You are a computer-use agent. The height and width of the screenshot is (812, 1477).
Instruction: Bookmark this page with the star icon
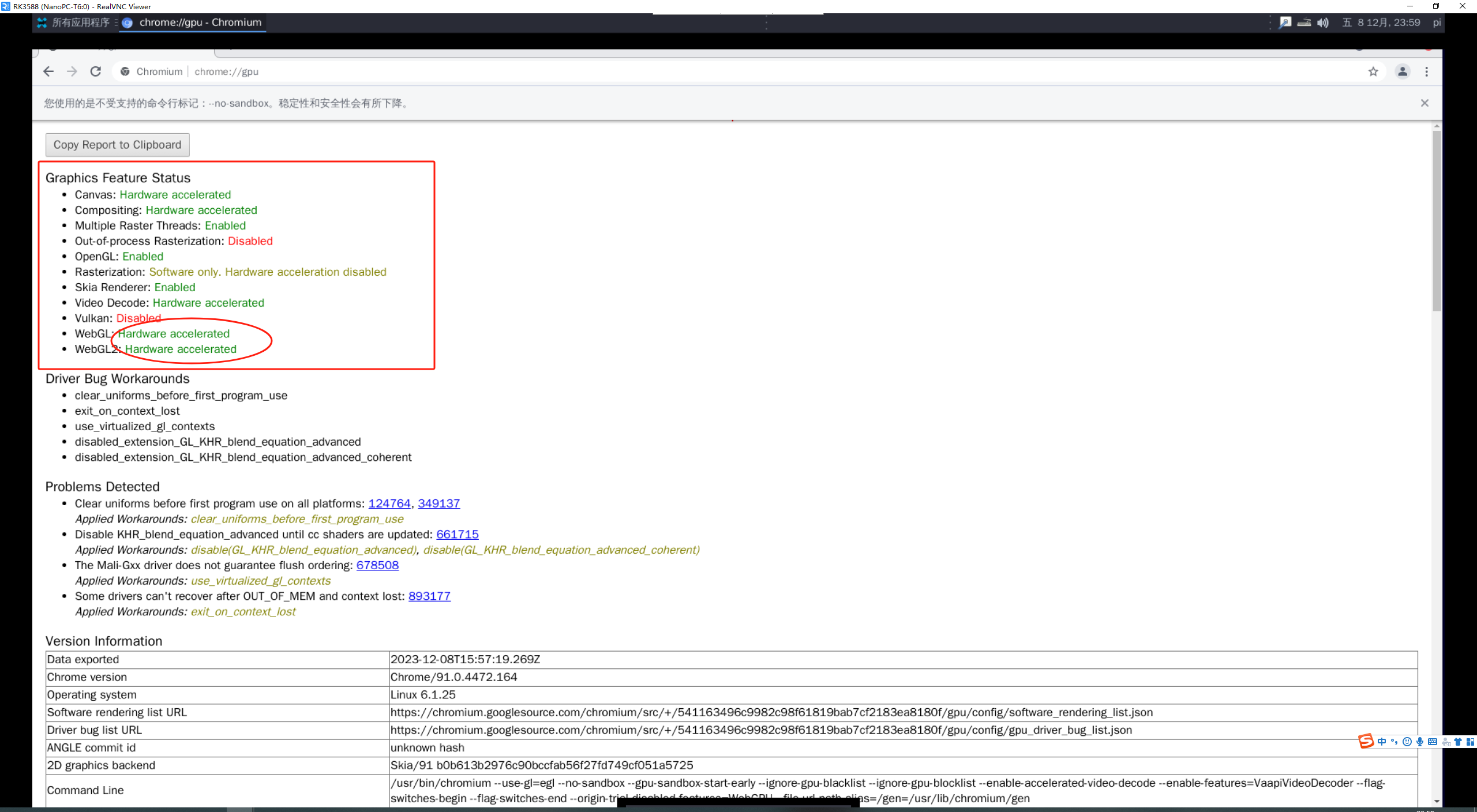pos(1373,72)
